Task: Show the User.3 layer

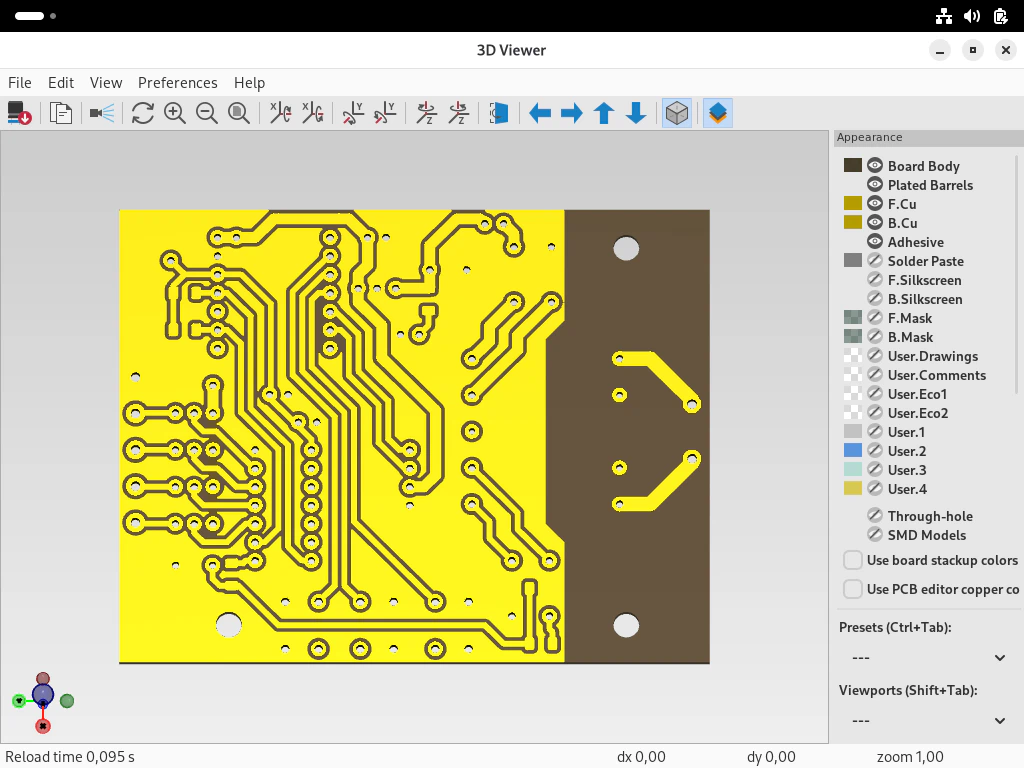Action: [874, 469]
